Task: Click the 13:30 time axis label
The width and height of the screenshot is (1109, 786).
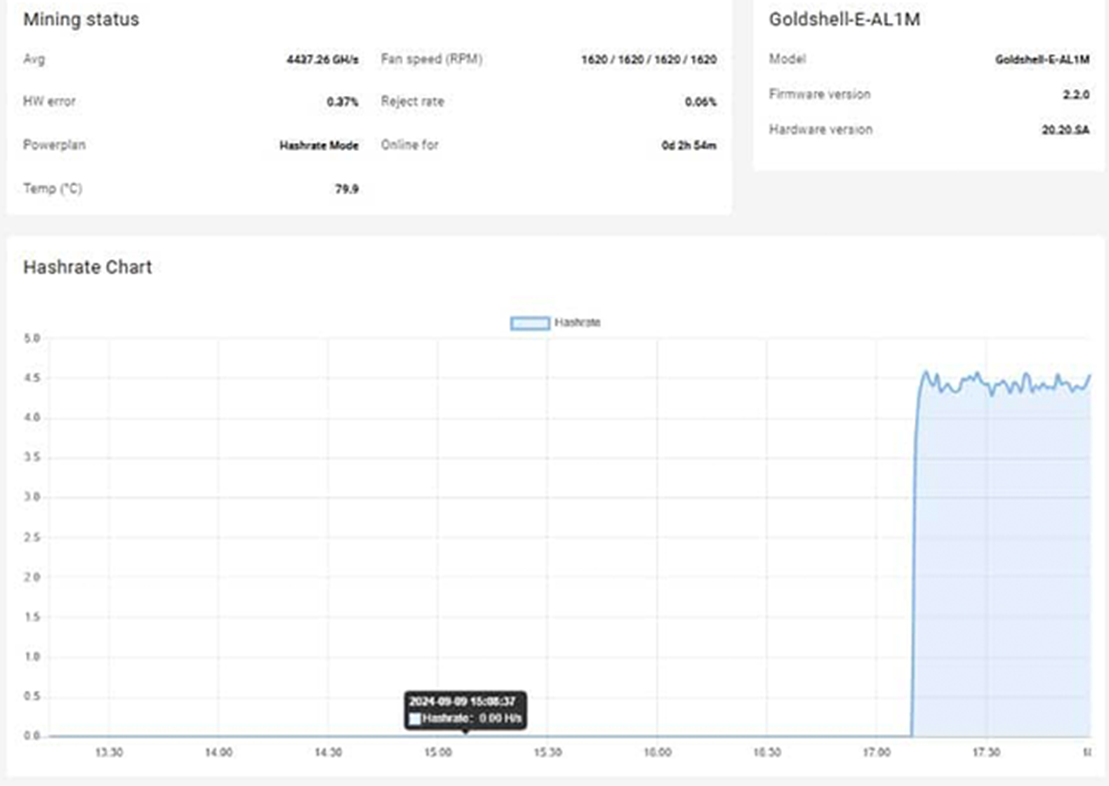Action: pyautogui.click(x=108, y=752)
